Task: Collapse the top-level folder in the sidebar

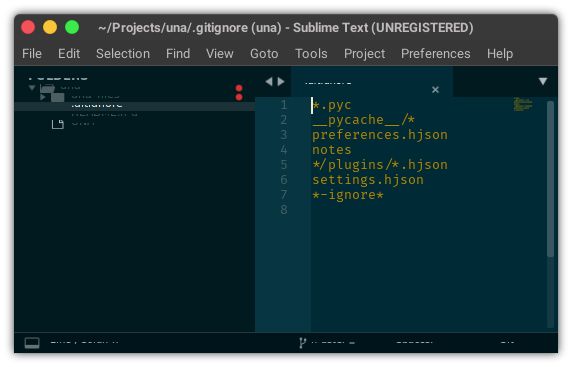Action: [32, 88]
